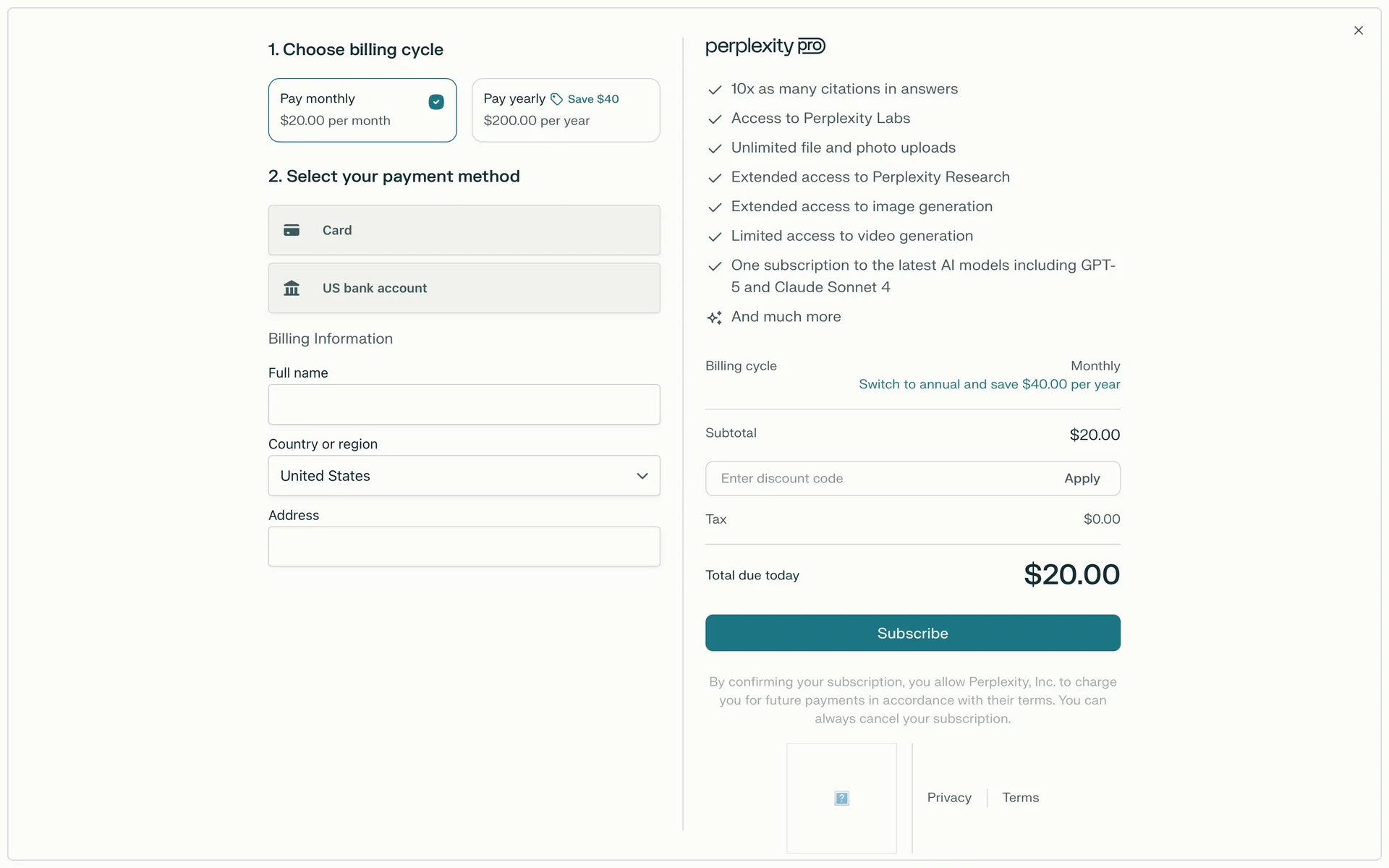Open the Country or region dropdown
The width and height of the screenshot is (1389, 868).
click(463, 476)
